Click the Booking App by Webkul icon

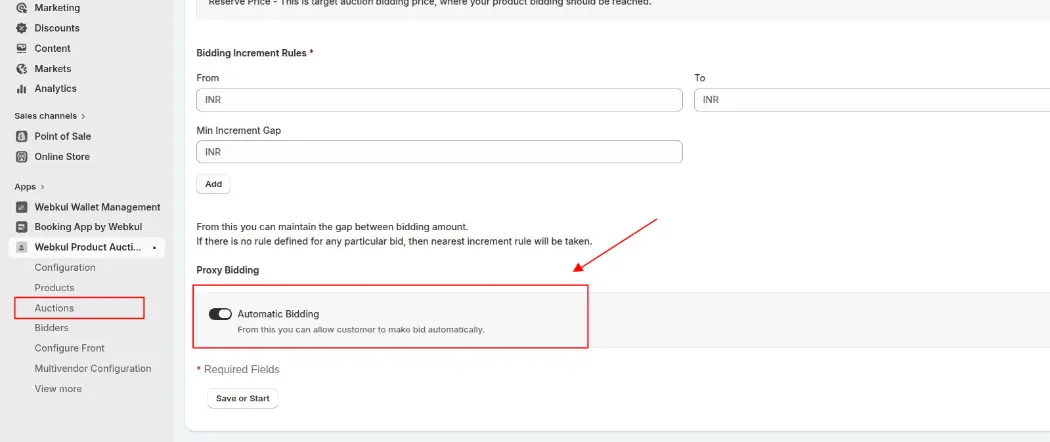pyautogui.click(x=21, y=227)
